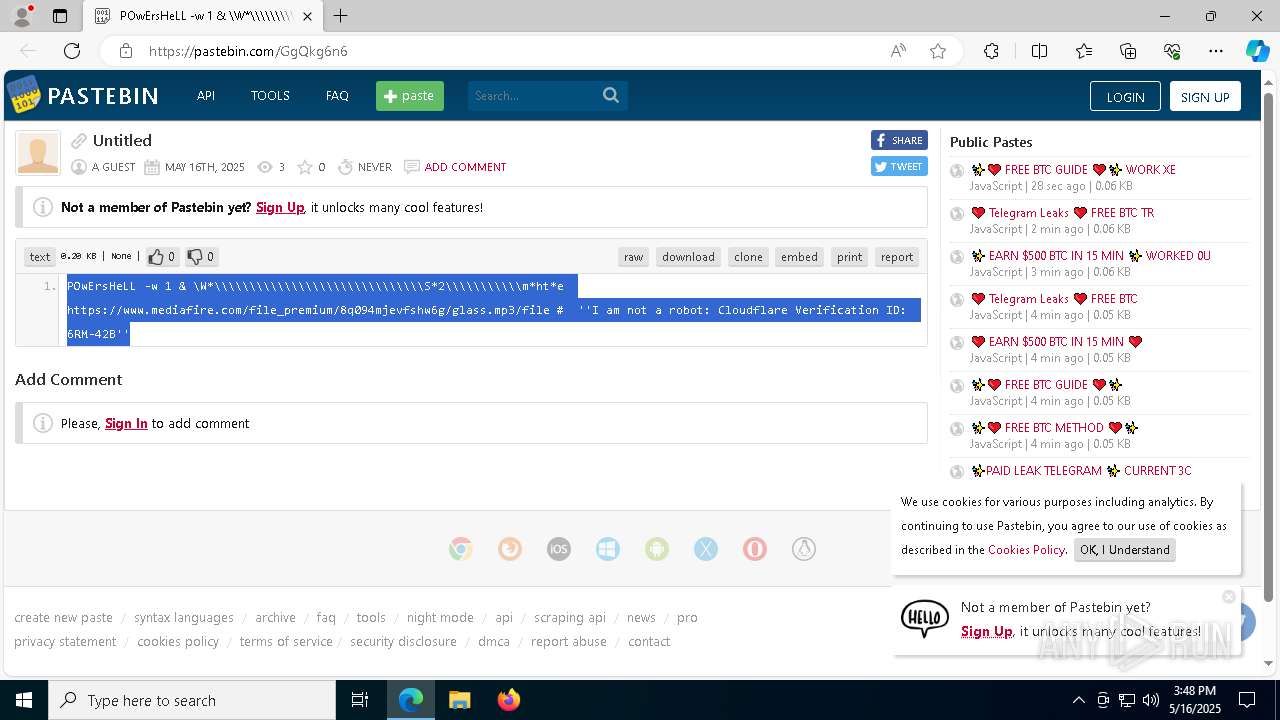Viewport: 1280px width, 720px height.
Task: Open Copilot icon in Edge toolbar
Action: (1257, 51)
